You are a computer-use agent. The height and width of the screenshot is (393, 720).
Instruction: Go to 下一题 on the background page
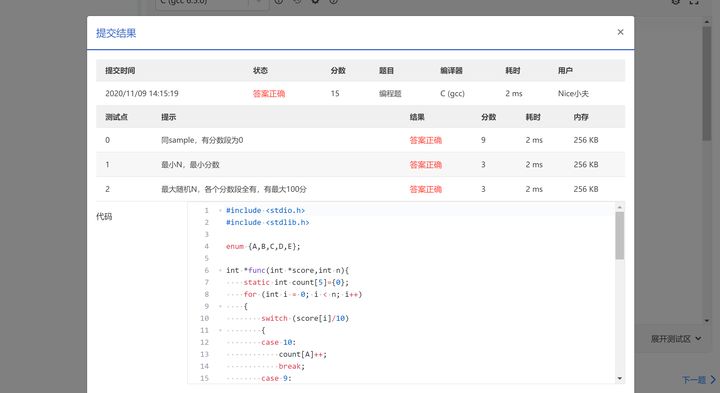(x=698, y=380)
